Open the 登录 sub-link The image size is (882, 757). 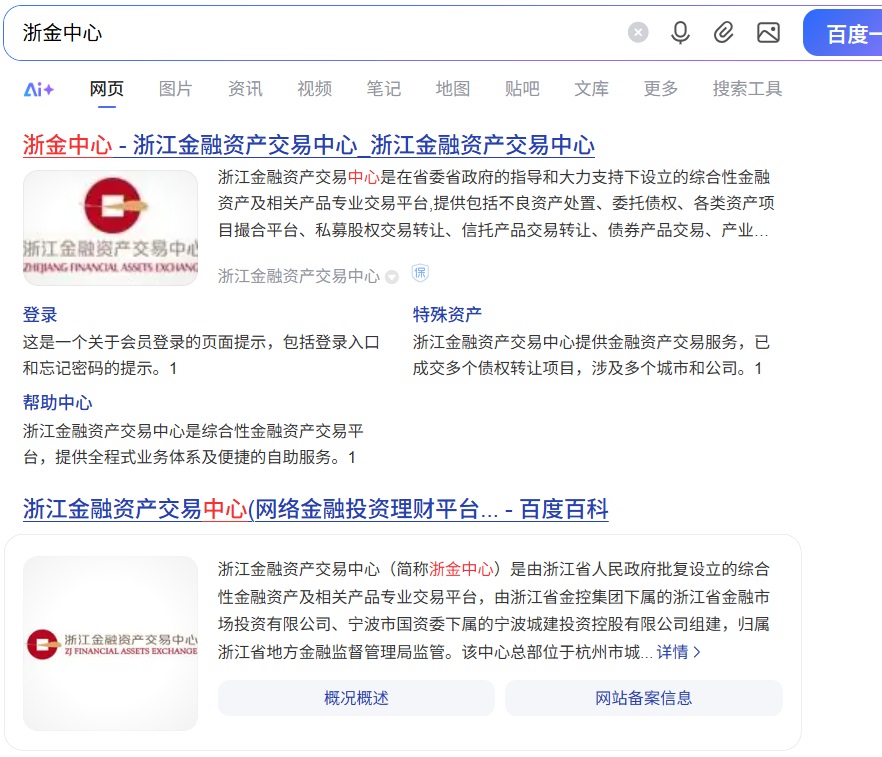(x=40, y=315)
